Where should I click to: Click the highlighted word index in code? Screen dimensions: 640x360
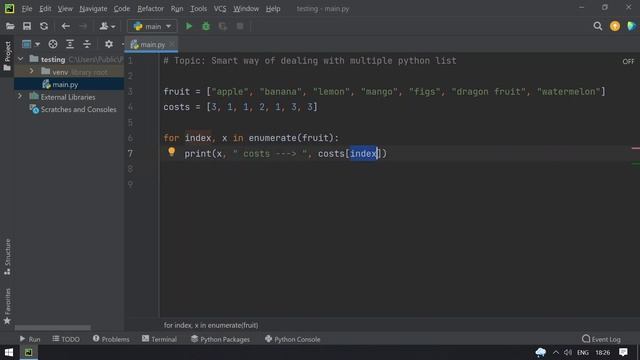[363, 153]
